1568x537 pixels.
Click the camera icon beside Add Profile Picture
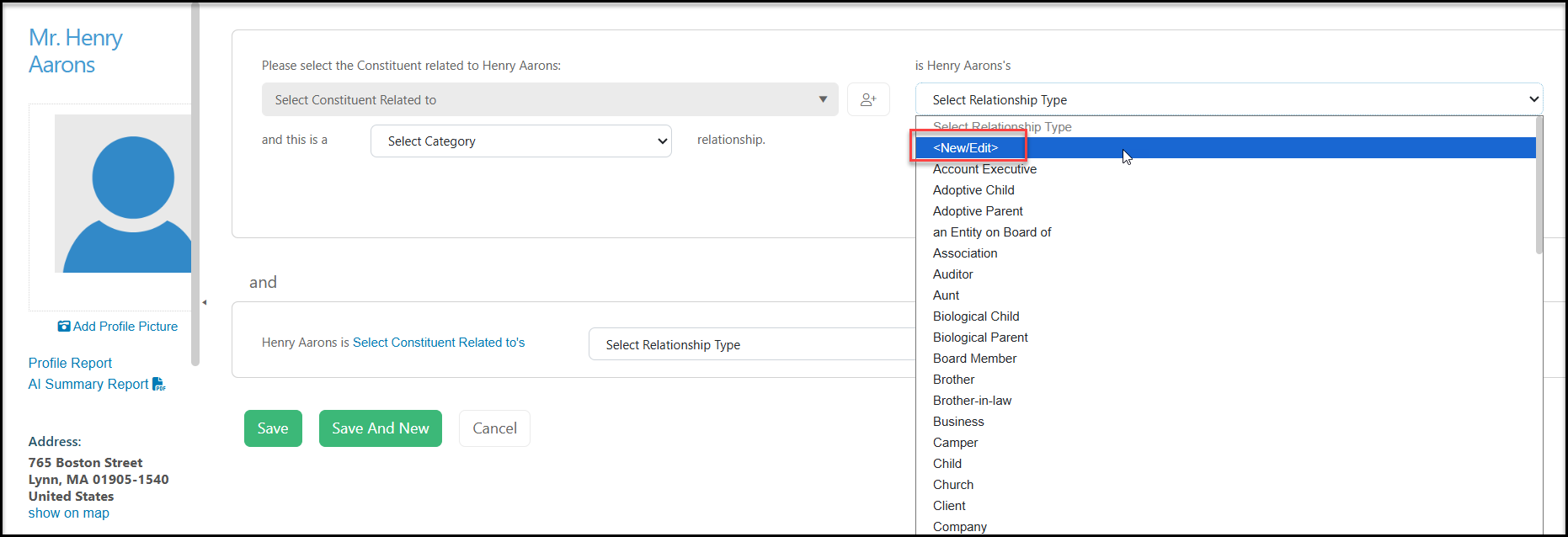click(64, 327)
